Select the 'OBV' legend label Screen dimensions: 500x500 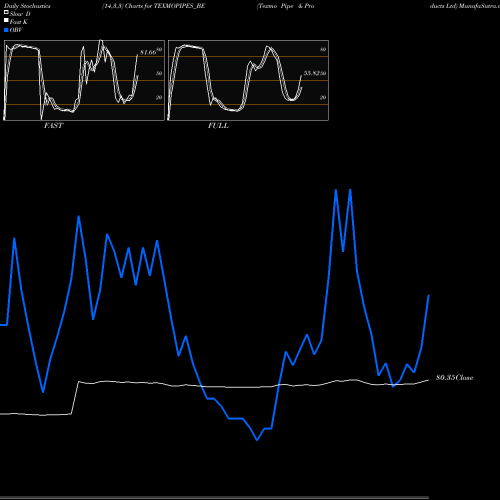16,30
